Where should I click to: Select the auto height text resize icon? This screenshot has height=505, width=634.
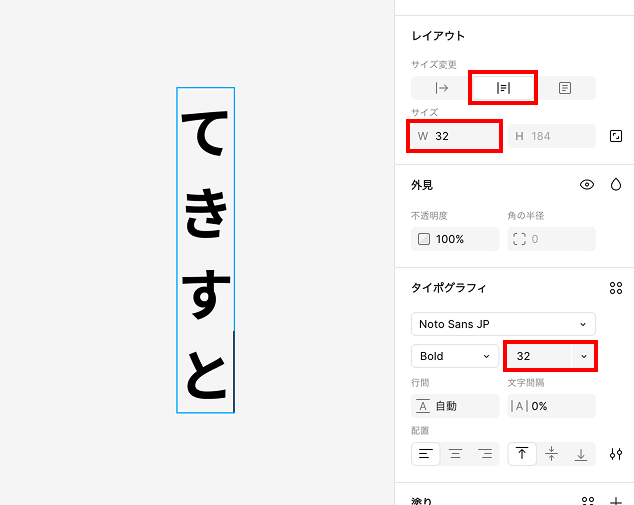[504, 88]
